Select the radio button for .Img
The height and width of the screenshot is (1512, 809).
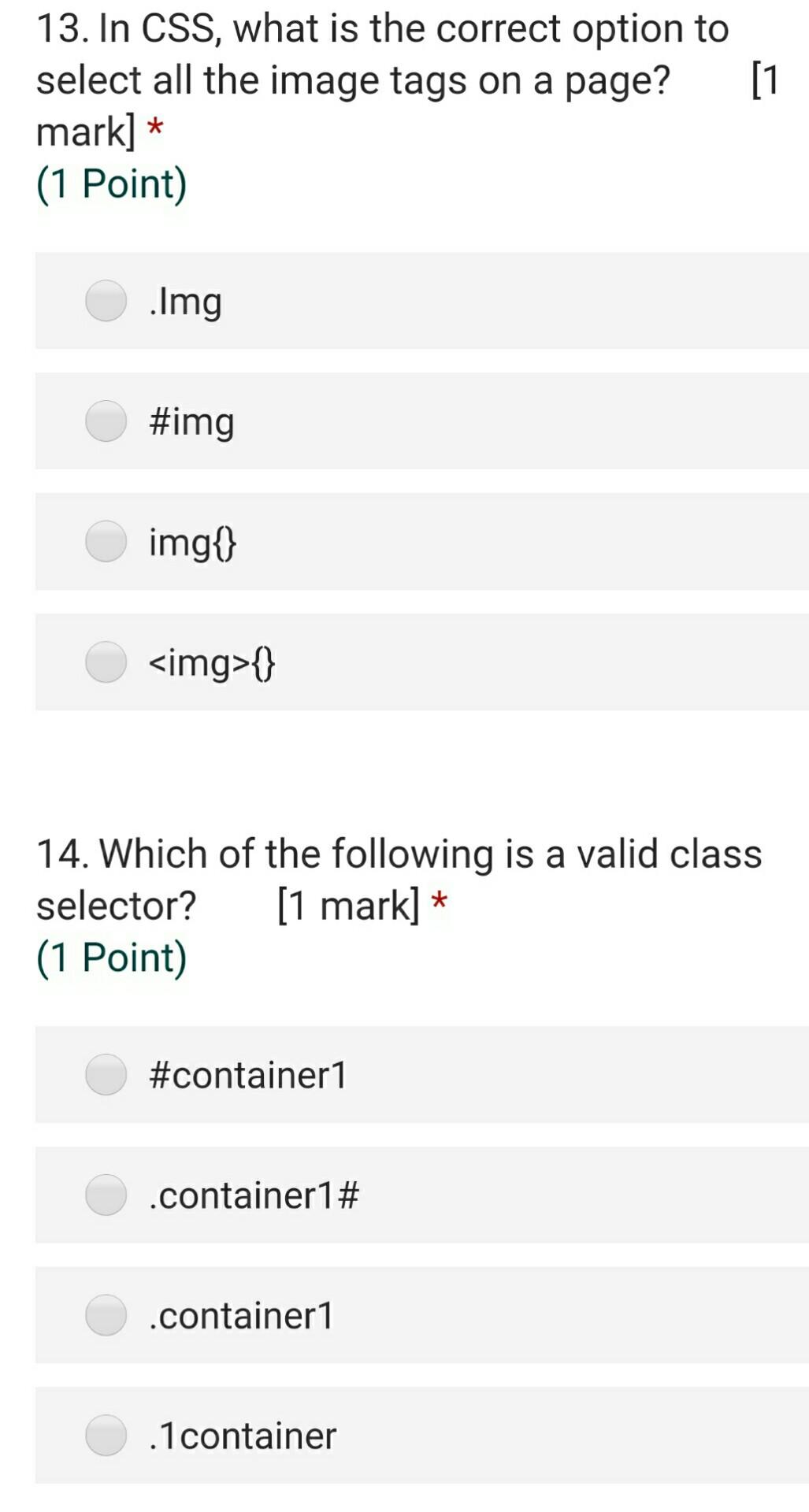[106, 301]
